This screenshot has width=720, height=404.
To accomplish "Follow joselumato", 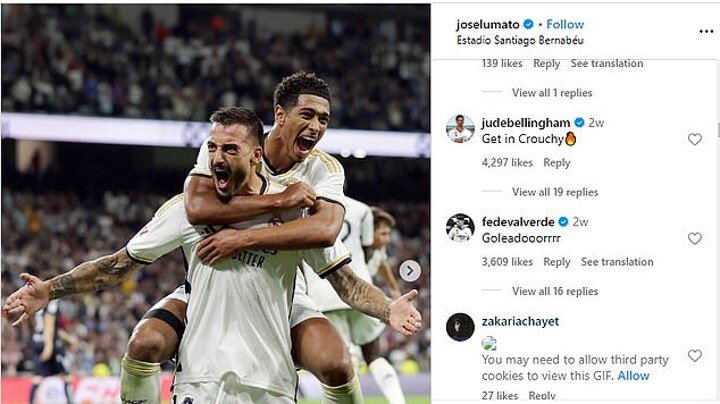I will tap(565, 24).
